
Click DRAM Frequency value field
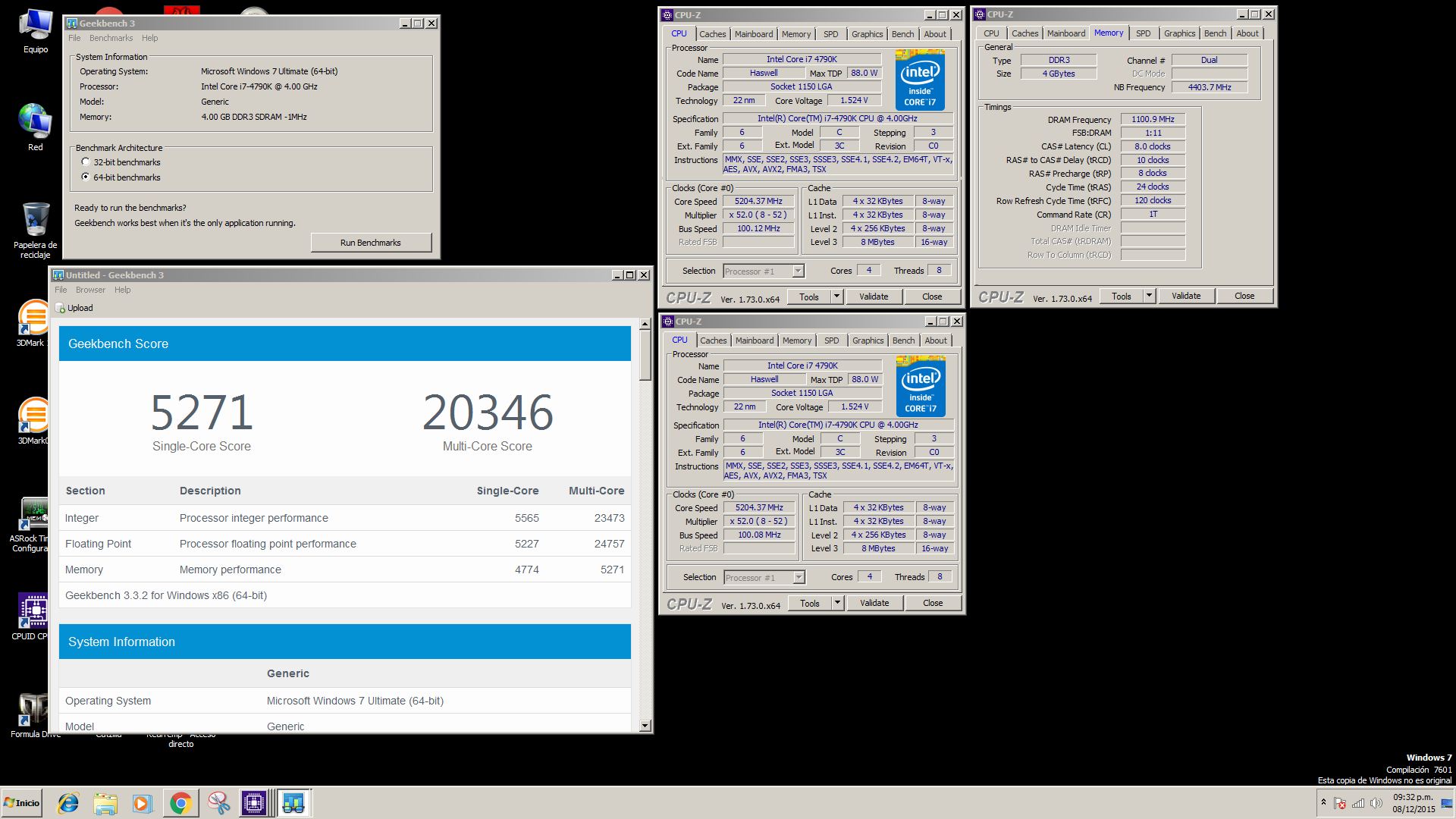pos(1153,120)
